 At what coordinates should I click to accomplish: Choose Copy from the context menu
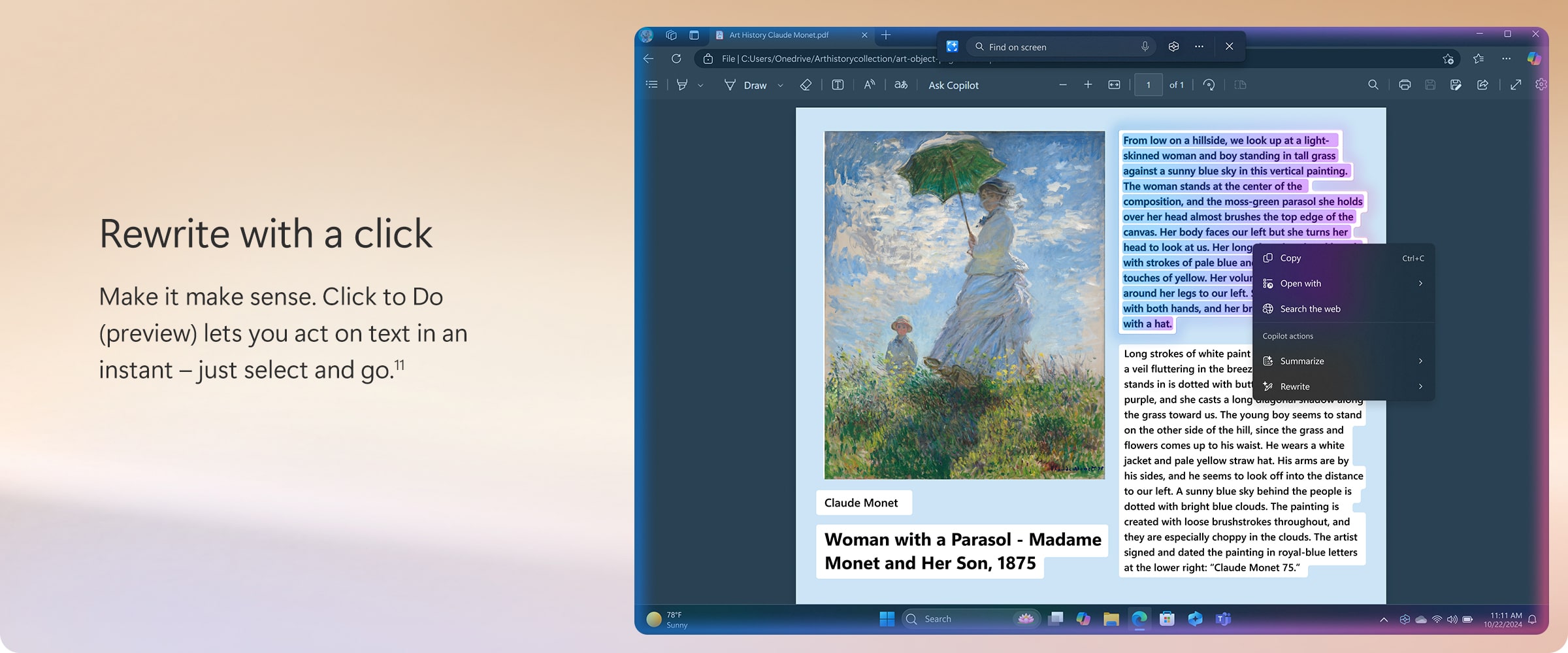(1343, 258)
